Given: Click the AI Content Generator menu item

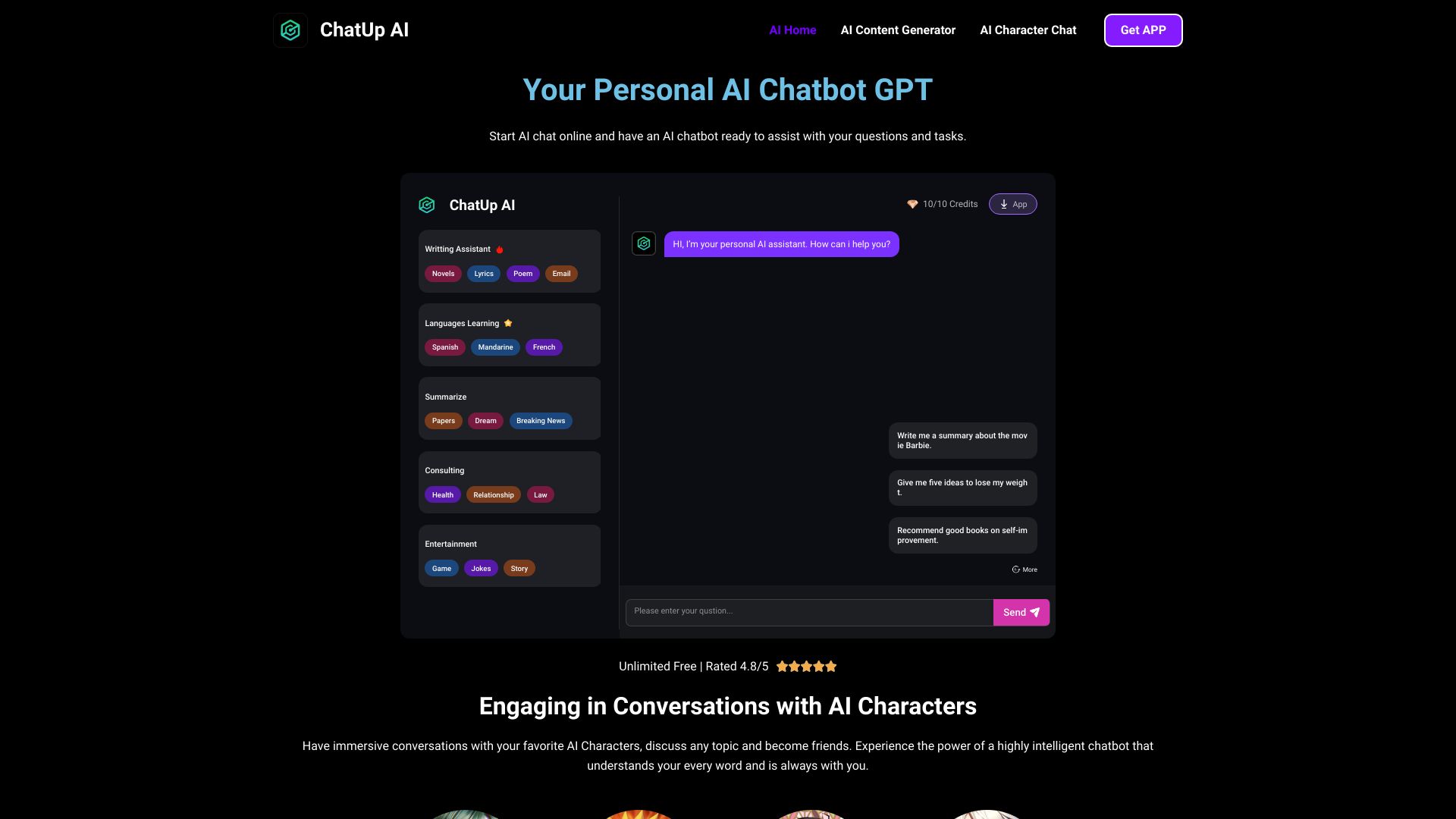Looking at the screenshot, I should [x=898, y=30].
